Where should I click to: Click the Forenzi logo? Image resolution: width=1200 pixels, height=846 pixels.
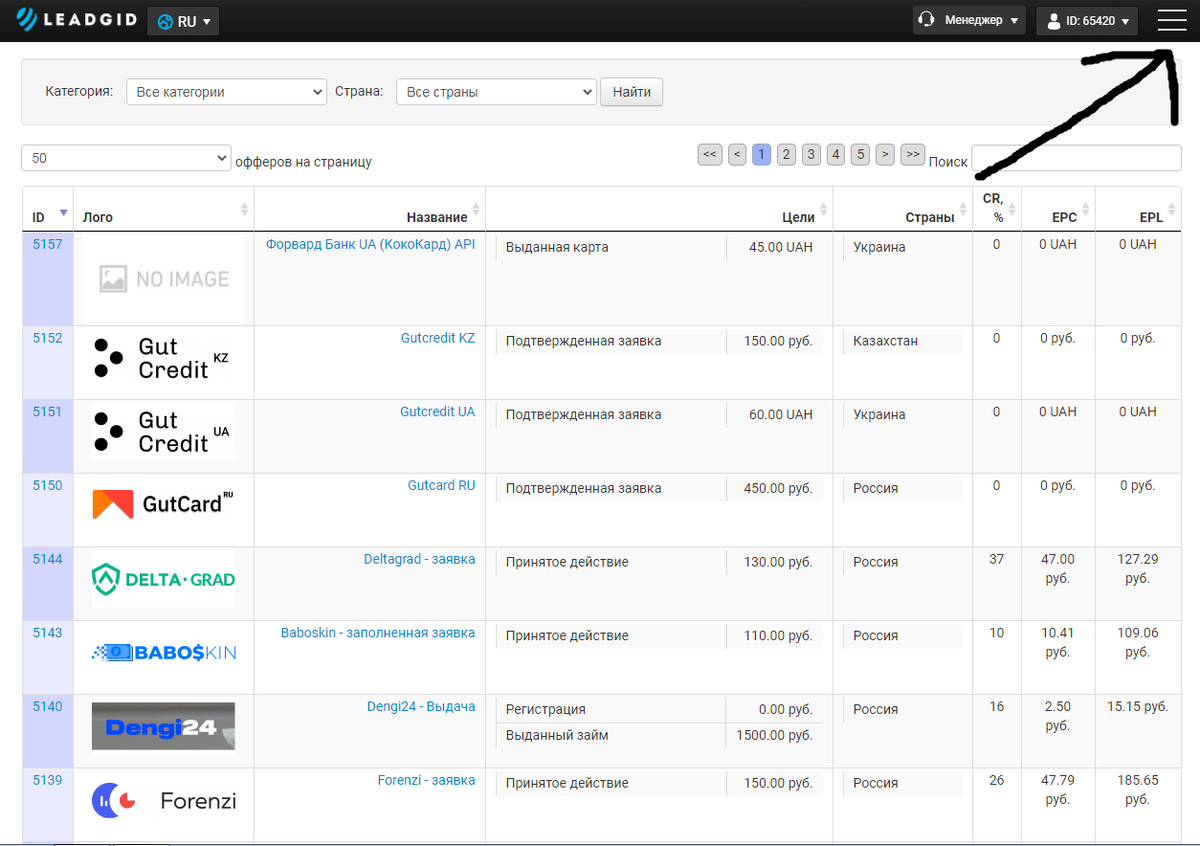click(164, 800)
